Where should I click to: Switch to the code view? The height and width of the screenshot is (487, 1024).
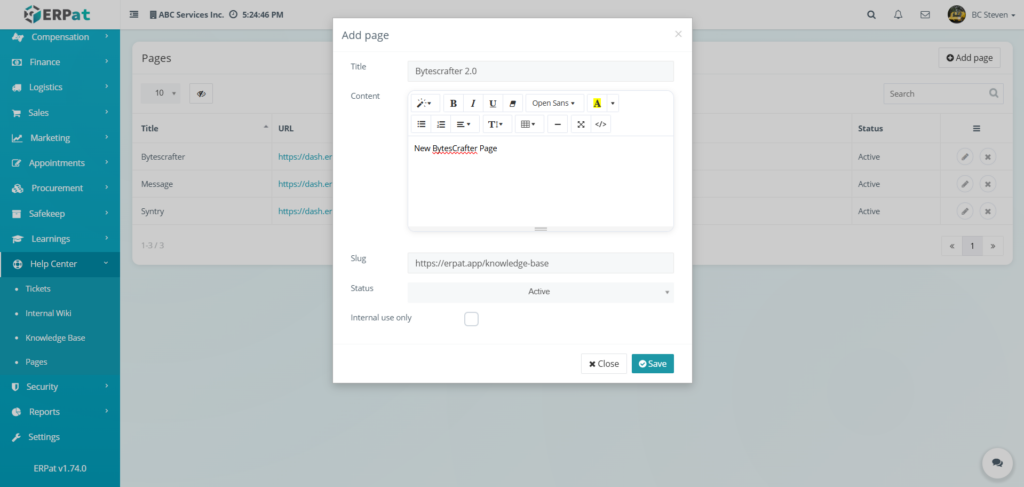pos(601,124)
